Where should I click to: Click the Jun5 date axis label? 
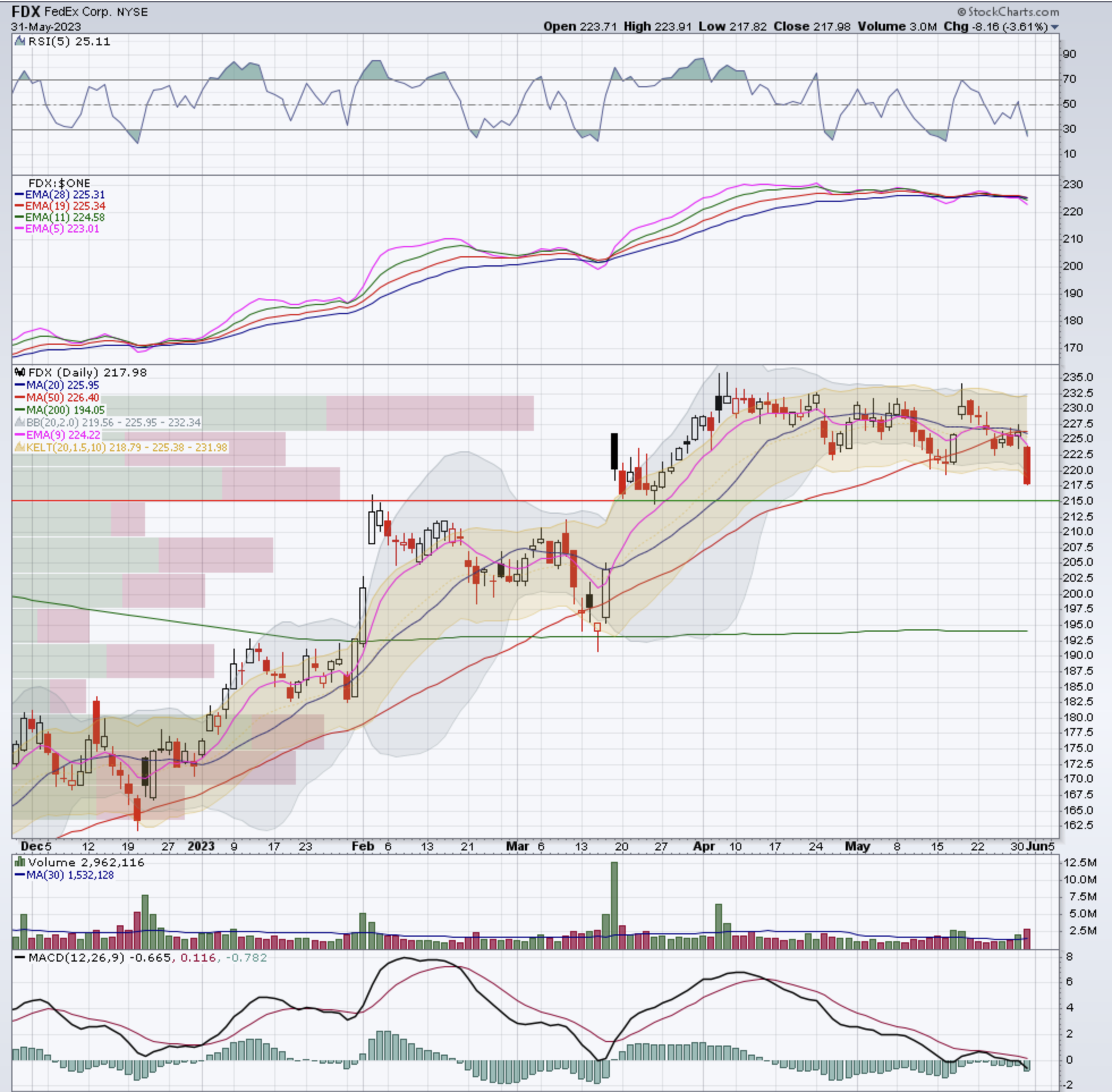(x=1041, y=846)
